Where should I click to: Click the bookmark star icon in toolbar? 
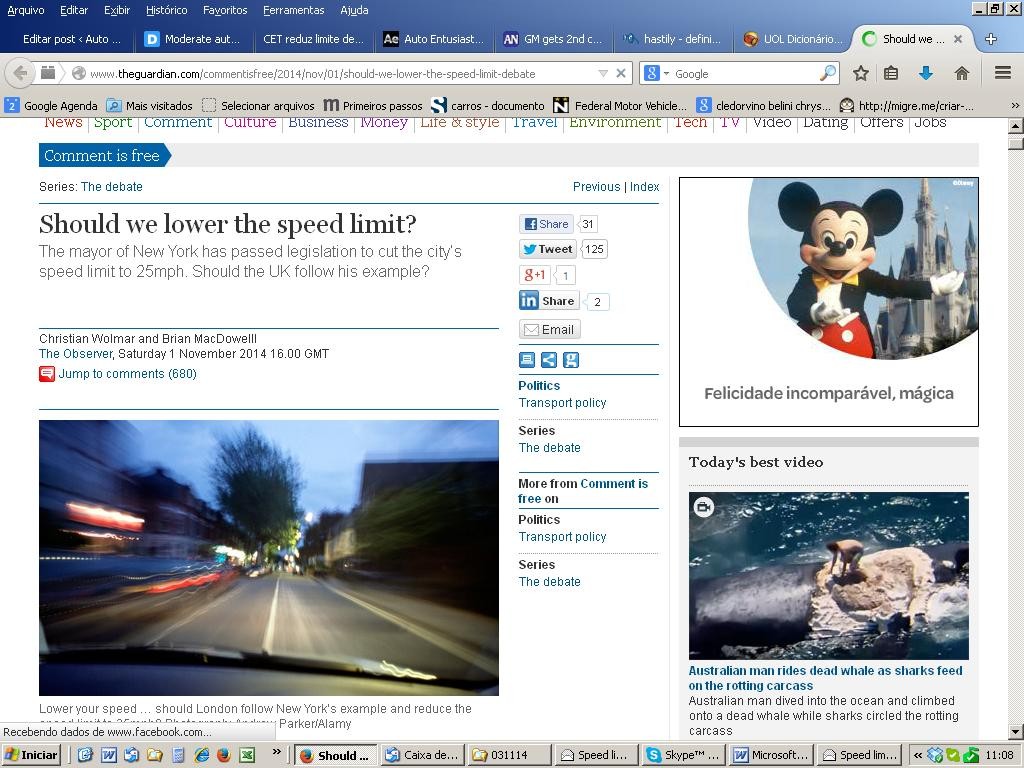coord(860,73)
